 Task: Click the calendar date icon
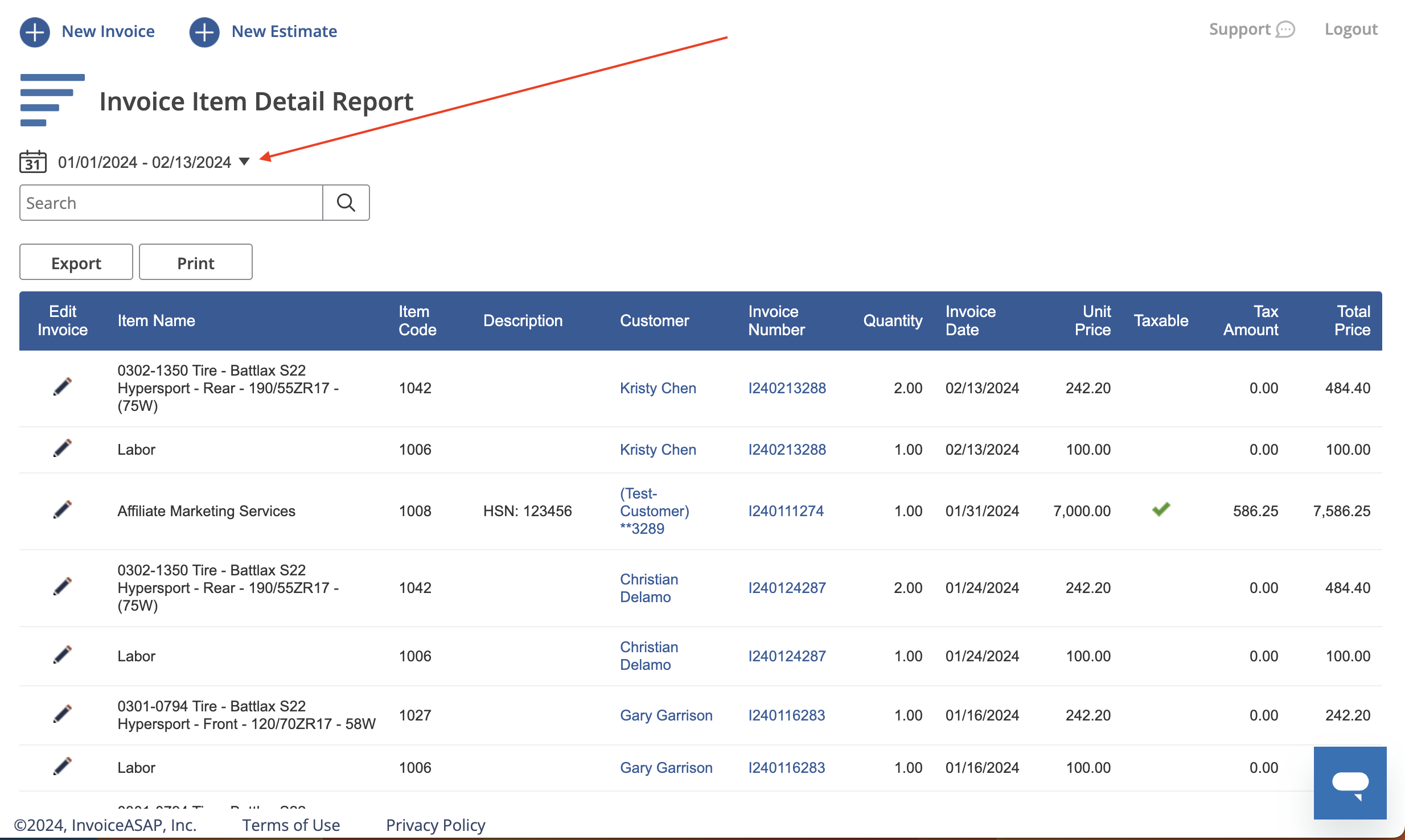32,162
